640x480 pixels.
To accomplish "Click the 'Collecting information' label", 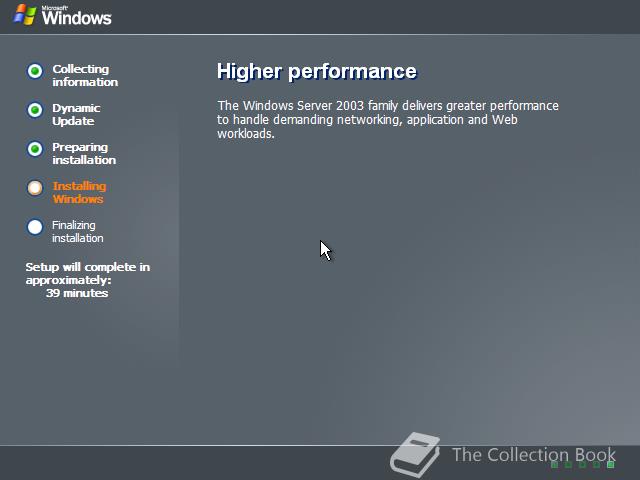I will (x=85, y=76).
